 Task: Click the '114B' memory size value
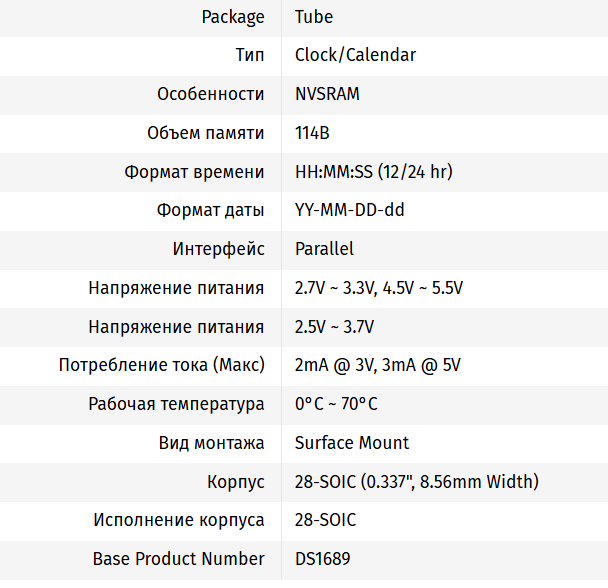tap(312, 133)
